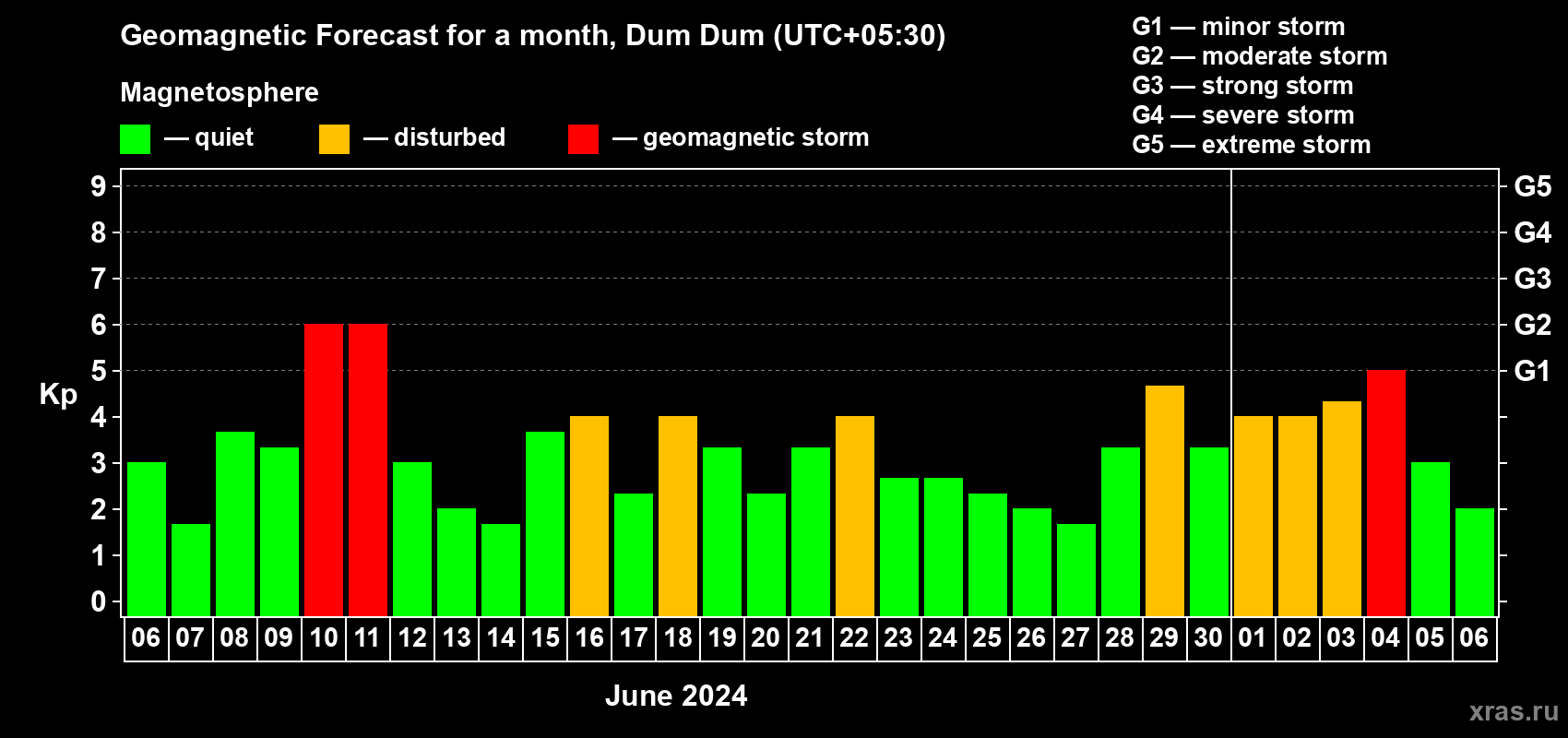
Task: Select the red bar for June 10
Action: click(324, 470)
